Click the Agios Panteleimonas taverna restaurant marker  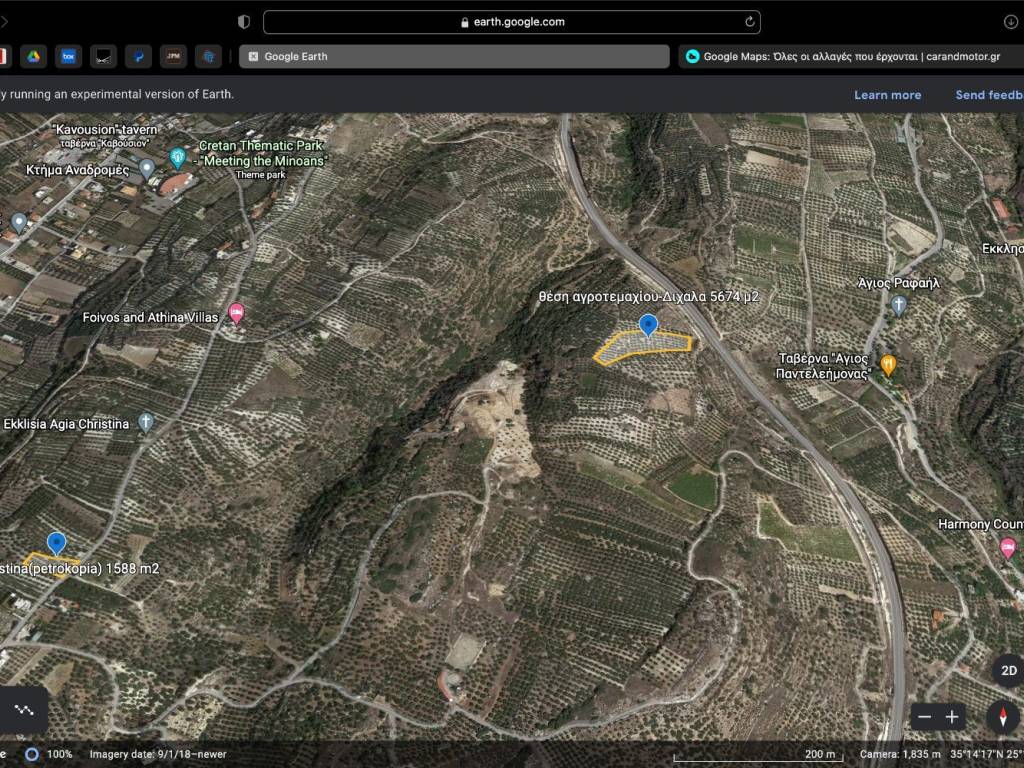[888, 364]
